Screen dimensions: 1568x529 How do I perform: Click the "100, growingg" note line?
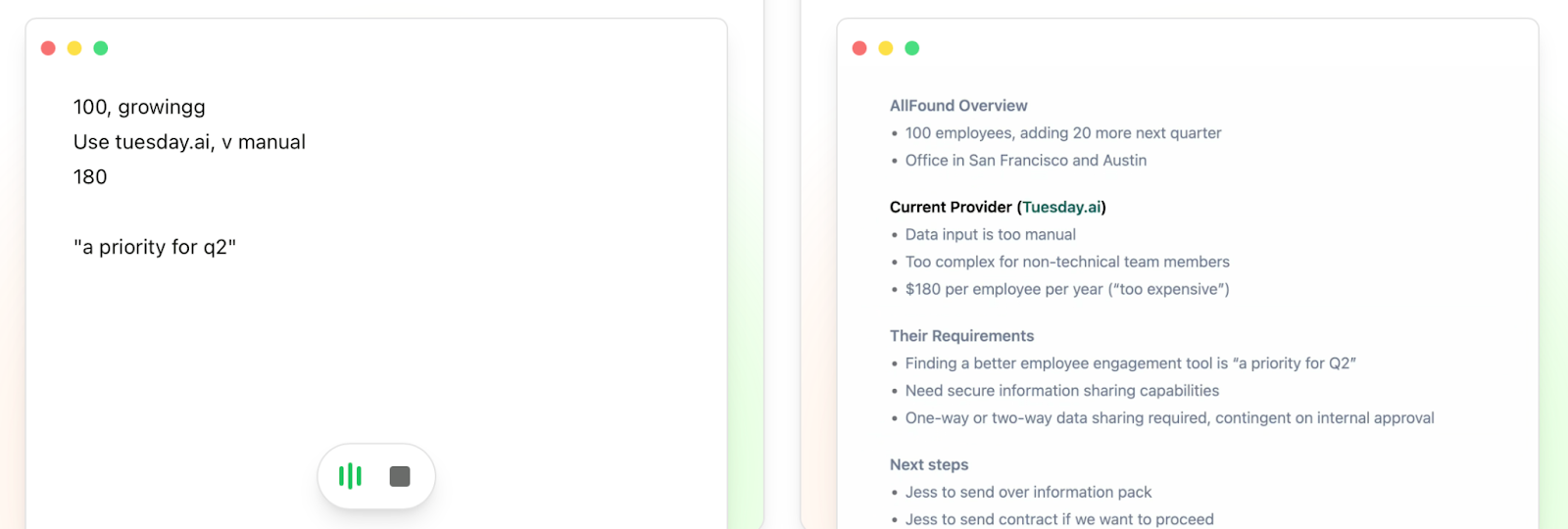(x=139, y=107)
